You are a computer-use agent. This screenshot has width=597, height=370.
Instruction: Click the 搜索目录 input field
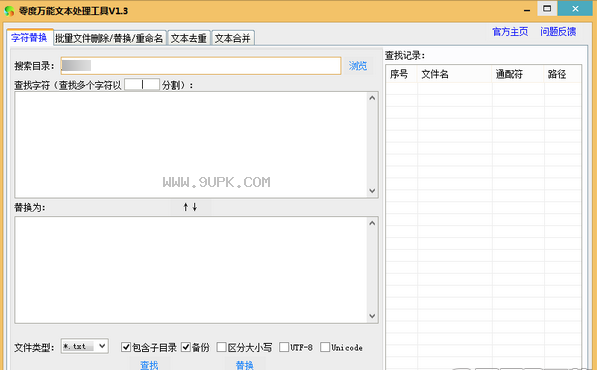pos(201,66)
